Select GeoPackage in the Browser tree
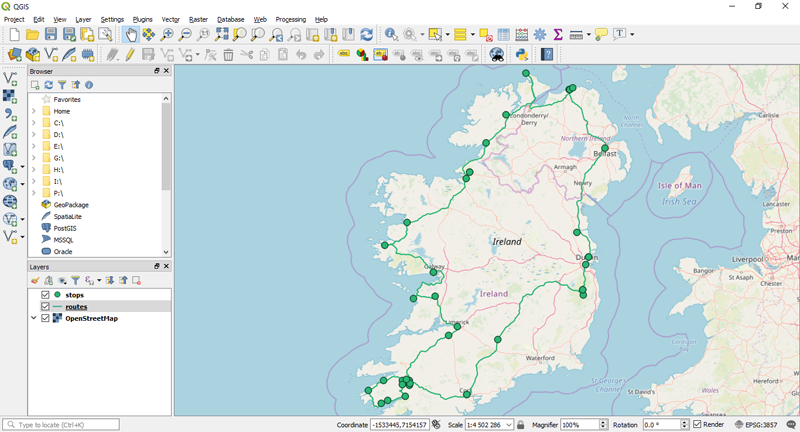The image size is (800, 432). tap(71, 205)
